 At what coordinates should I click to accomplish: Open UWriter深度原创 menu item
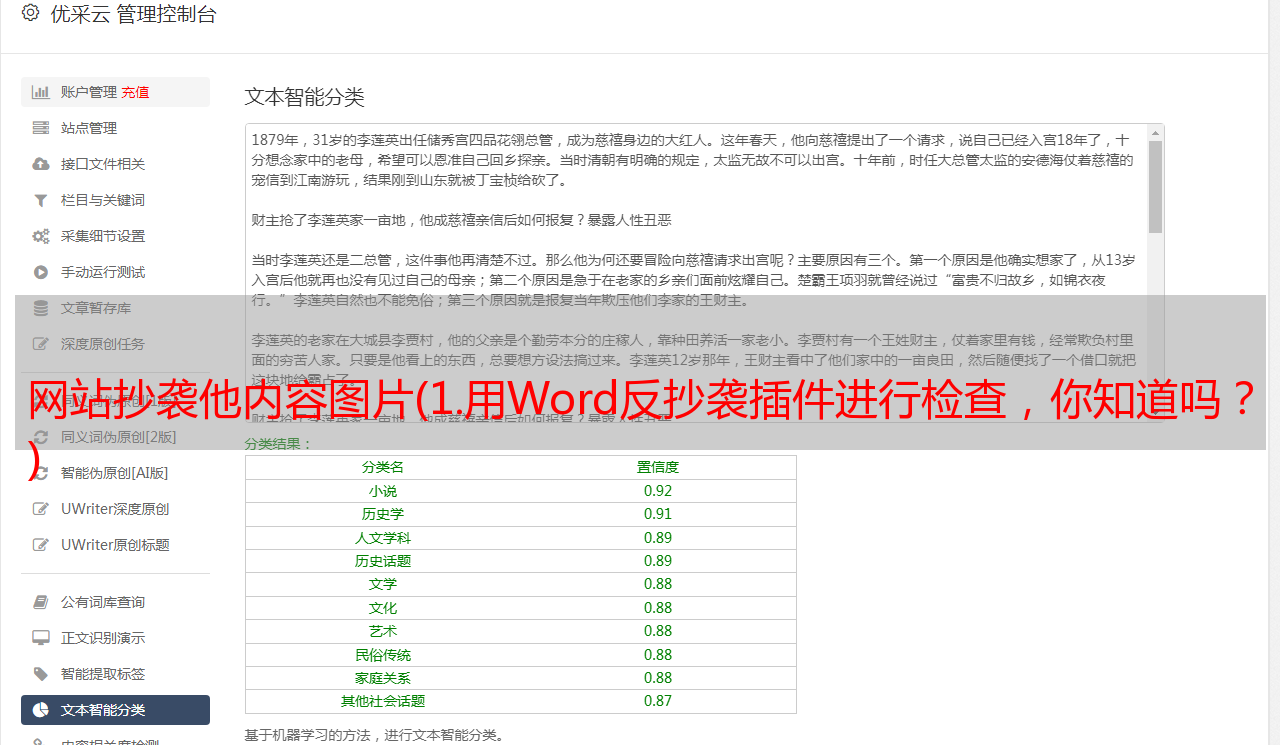(x=115, y=509)
